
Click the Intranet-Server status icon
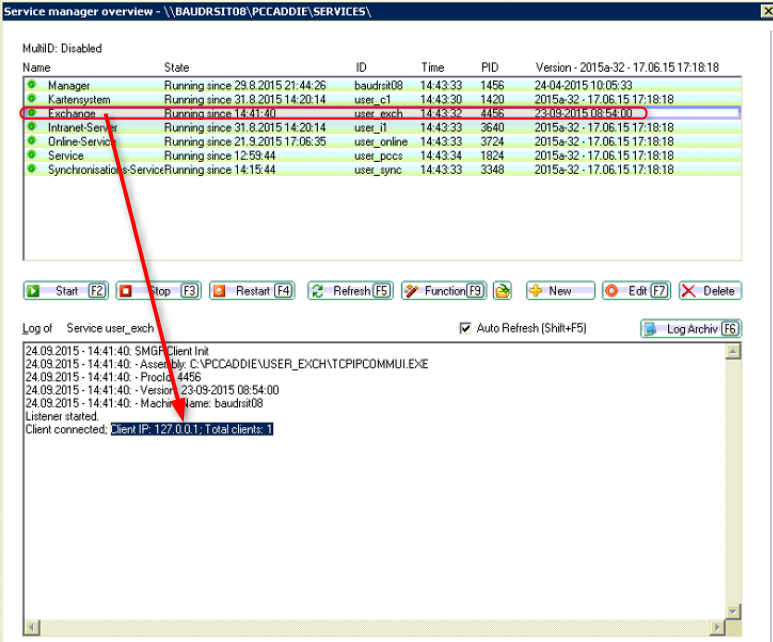[x=32, y=128]
